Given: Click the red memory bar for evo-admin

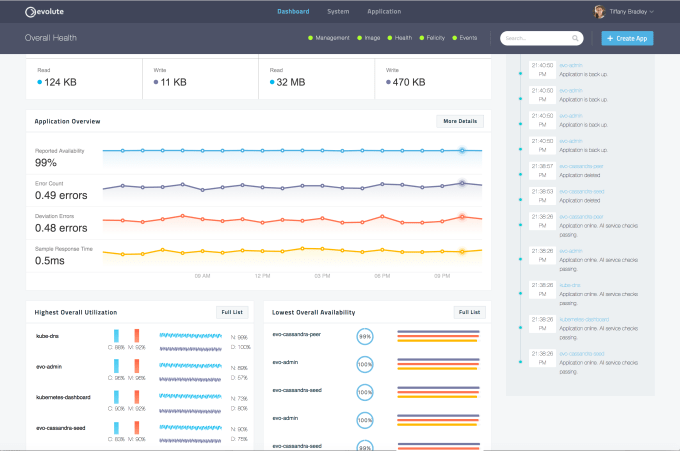Looking at the screenshot, I should pyautogui.click(x=137, y=366).
